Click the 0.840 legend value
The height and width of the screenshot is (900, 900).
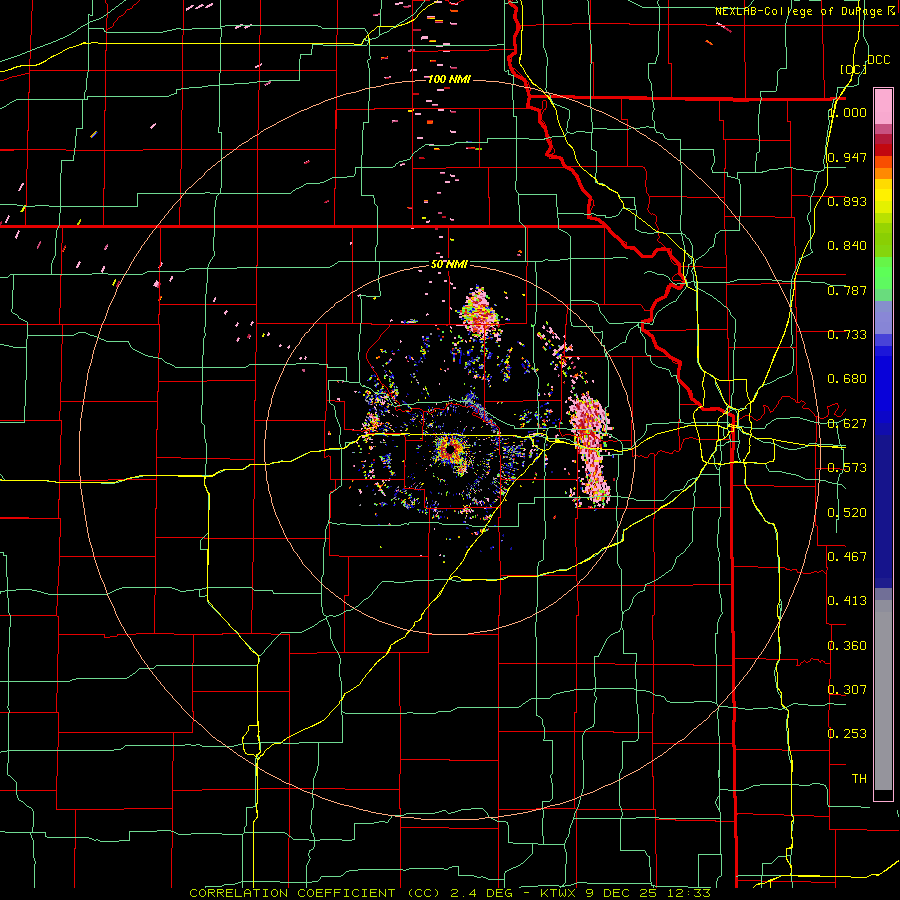847,246
